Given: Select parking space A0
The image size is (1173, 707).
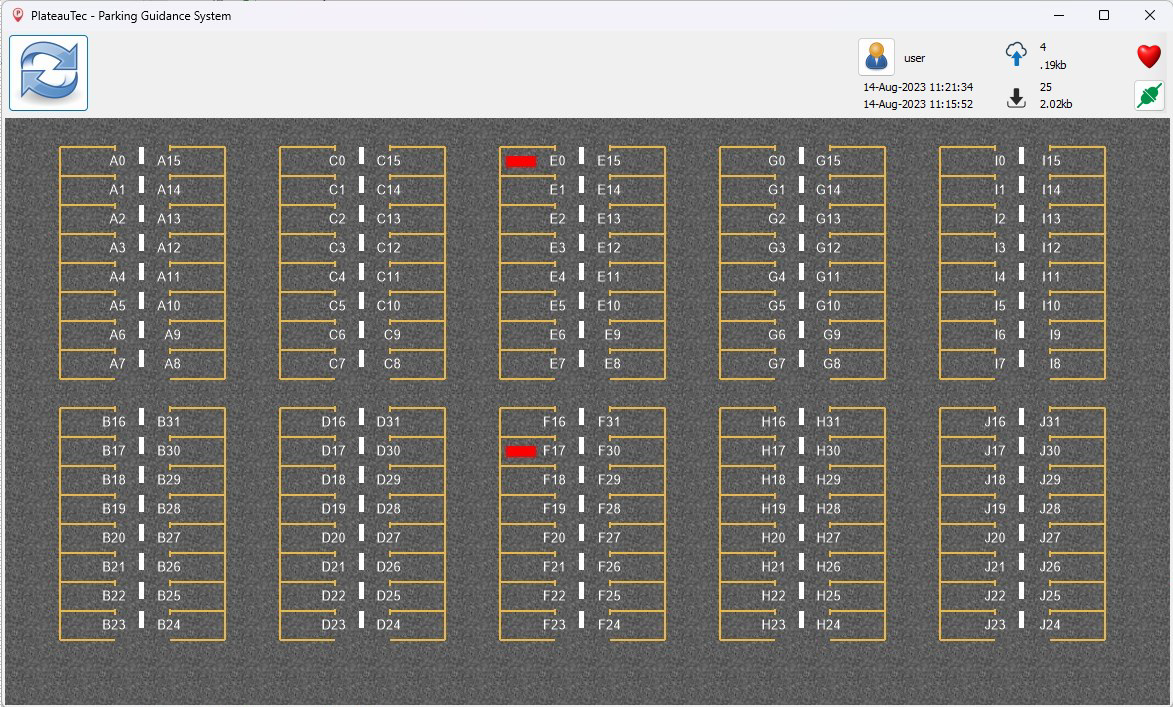Looking at the screenshot, I should click(117, 161).
